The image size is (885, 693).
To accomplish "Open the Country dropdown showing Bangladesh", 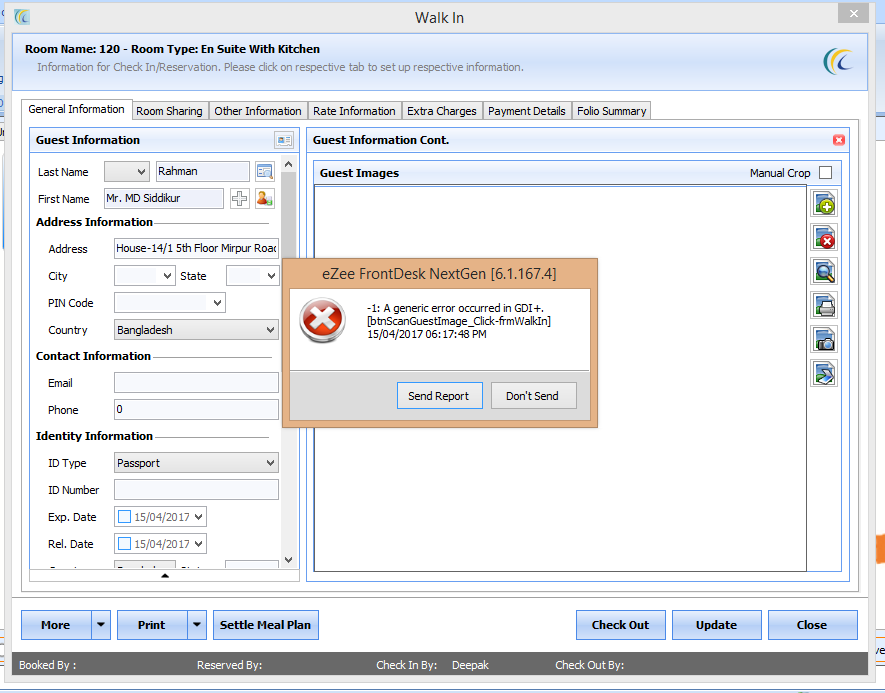I will click(x=196, y=330).
